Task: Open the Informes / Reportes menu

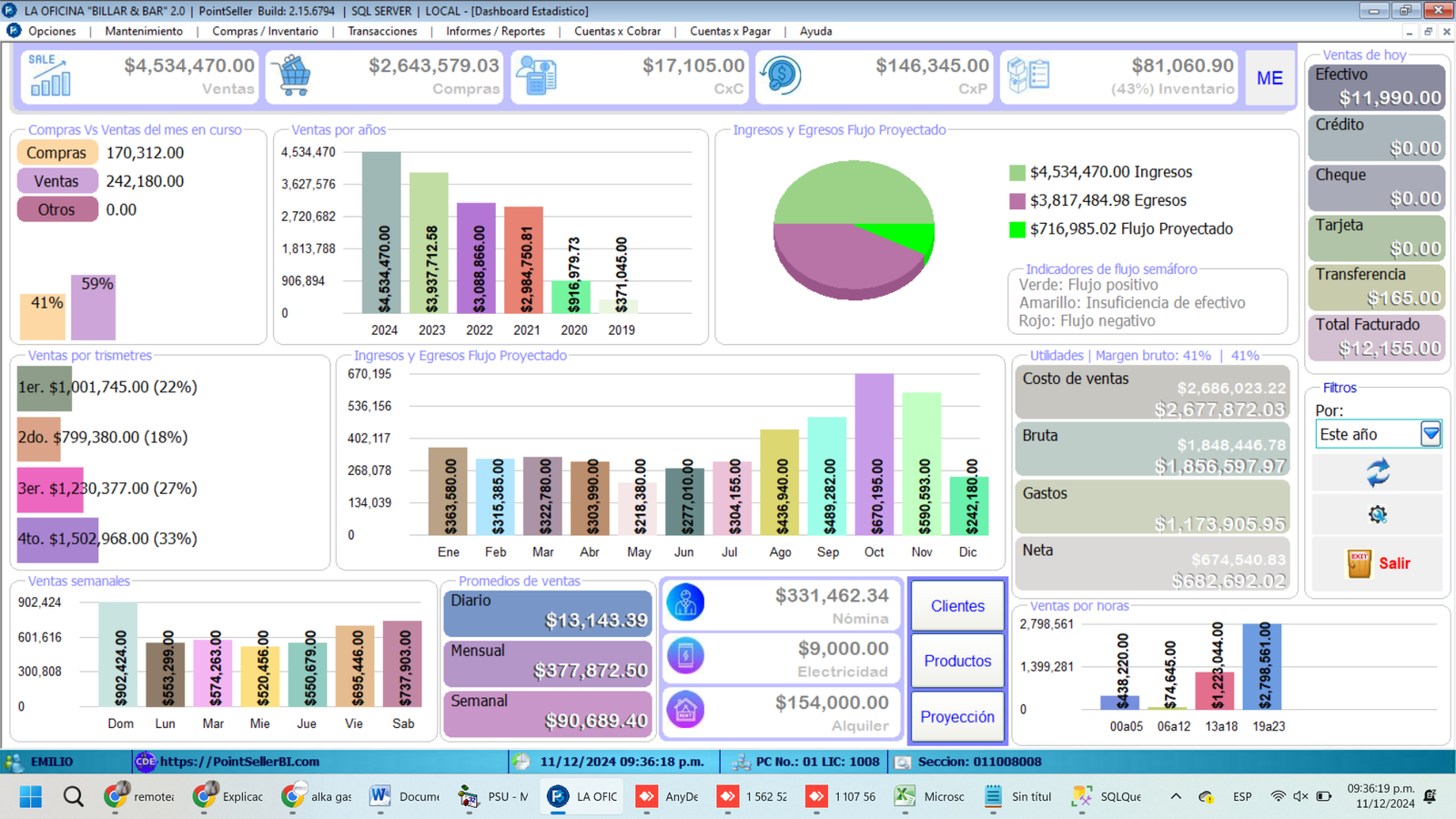Action: coord(495,31)
